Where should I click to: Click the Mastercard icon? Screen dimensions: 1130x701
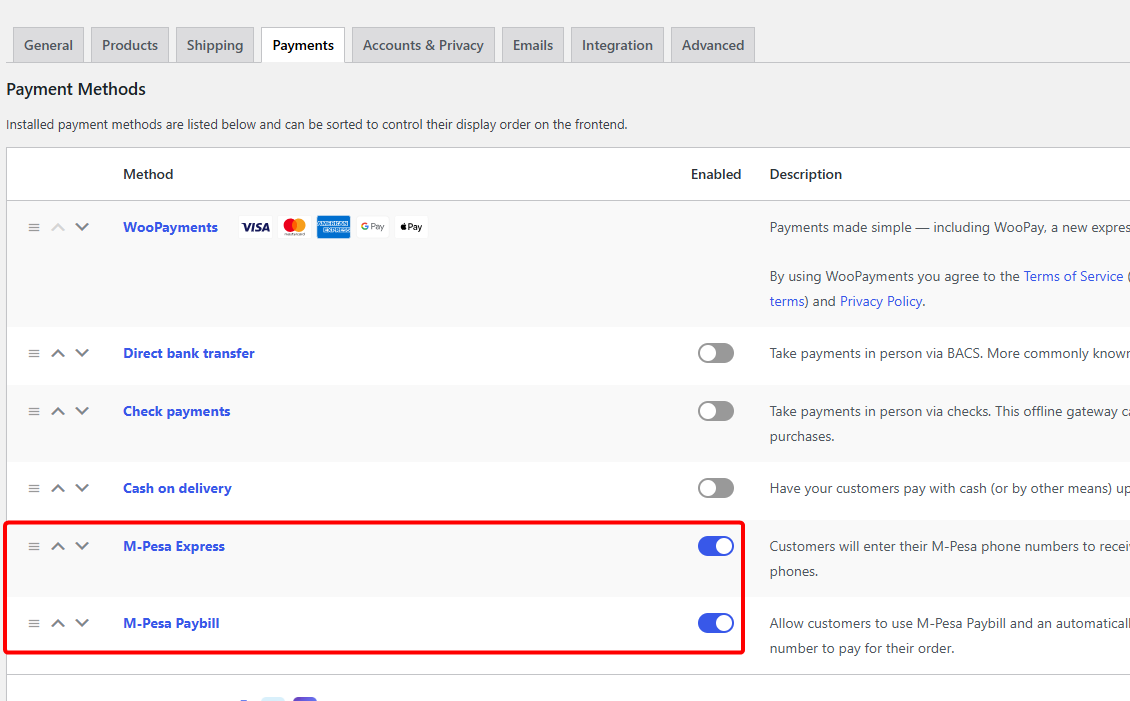[x=295, y=227]
